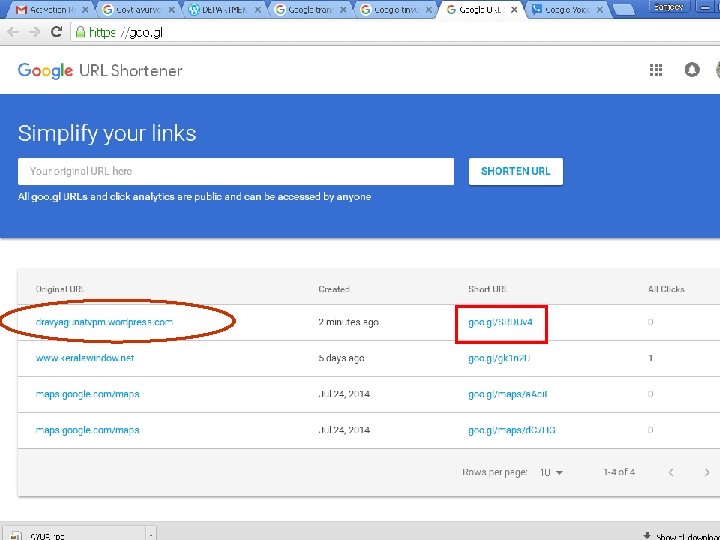This screenshot has height=540, width=720.
Task: Close the Google Voice tab
Action: pos(600,10)
